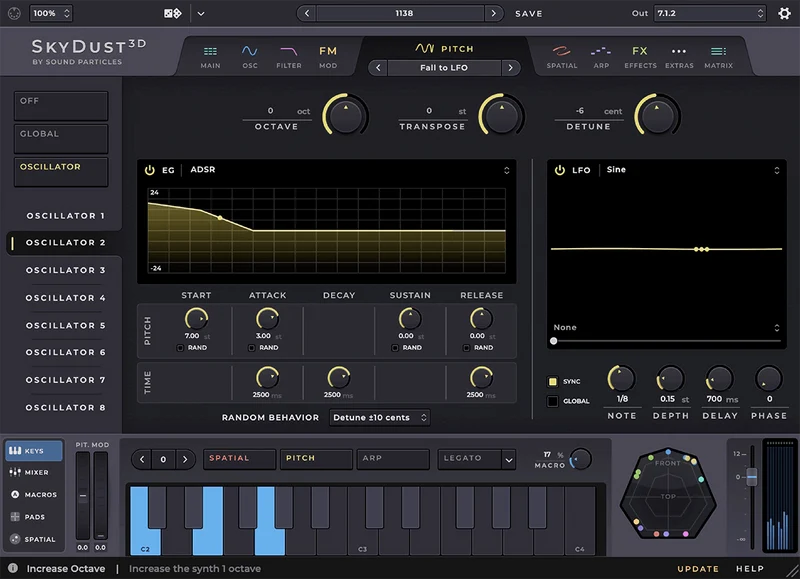Click the 3D spatial hexagon view
This screenshot has height=579, width=800.
pos(668,494)
